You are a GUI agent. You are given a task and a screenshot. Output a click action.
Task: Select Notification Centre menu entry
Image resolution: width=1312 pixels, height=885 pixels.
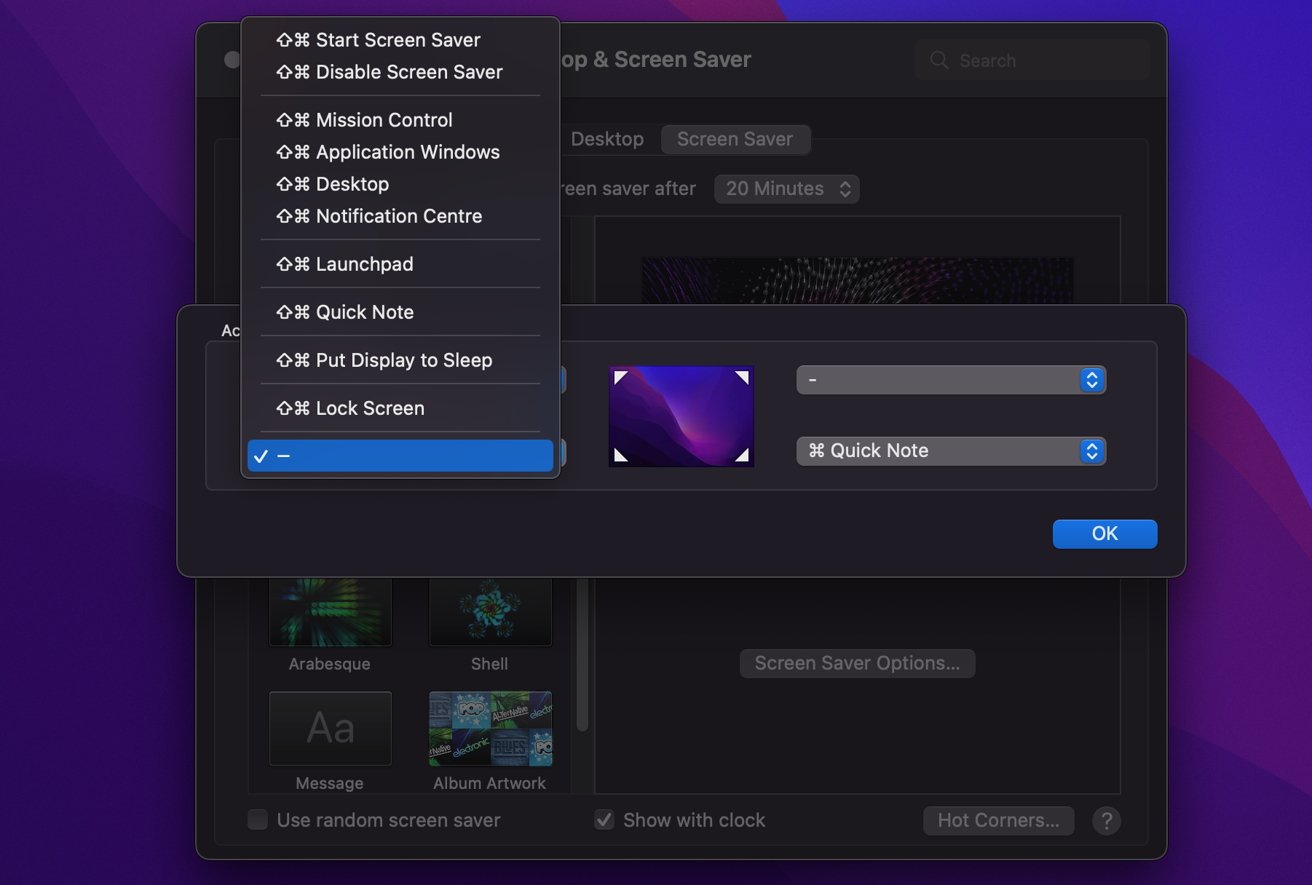pos(400,216)
